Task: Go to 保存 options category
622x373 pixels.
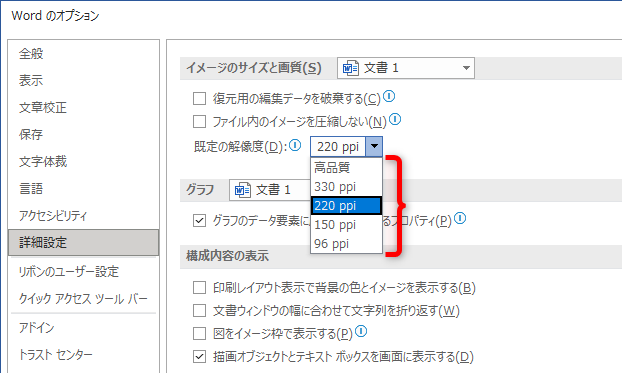Action: click(83, 135)
